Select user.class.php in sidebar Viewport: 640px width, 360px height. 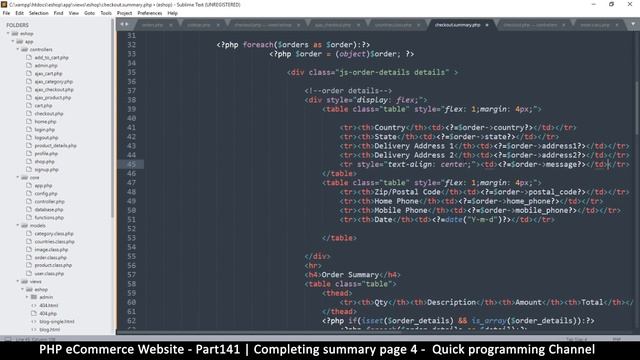point(49,273)
